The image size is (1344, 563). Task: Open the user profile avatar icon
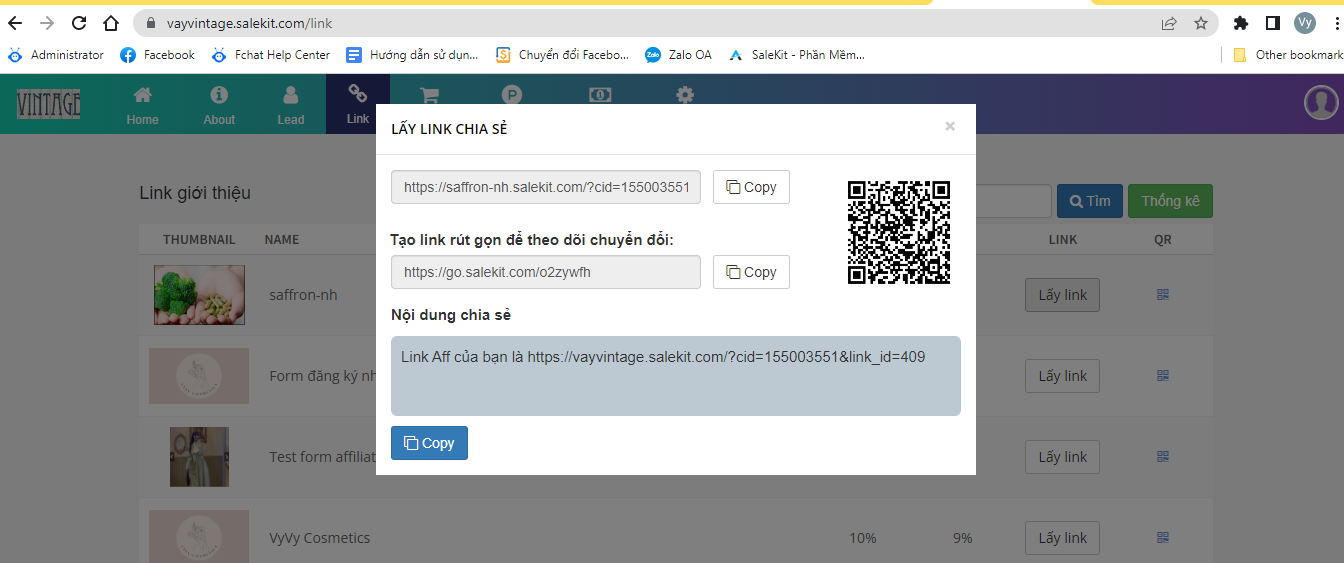point(1320,103)
